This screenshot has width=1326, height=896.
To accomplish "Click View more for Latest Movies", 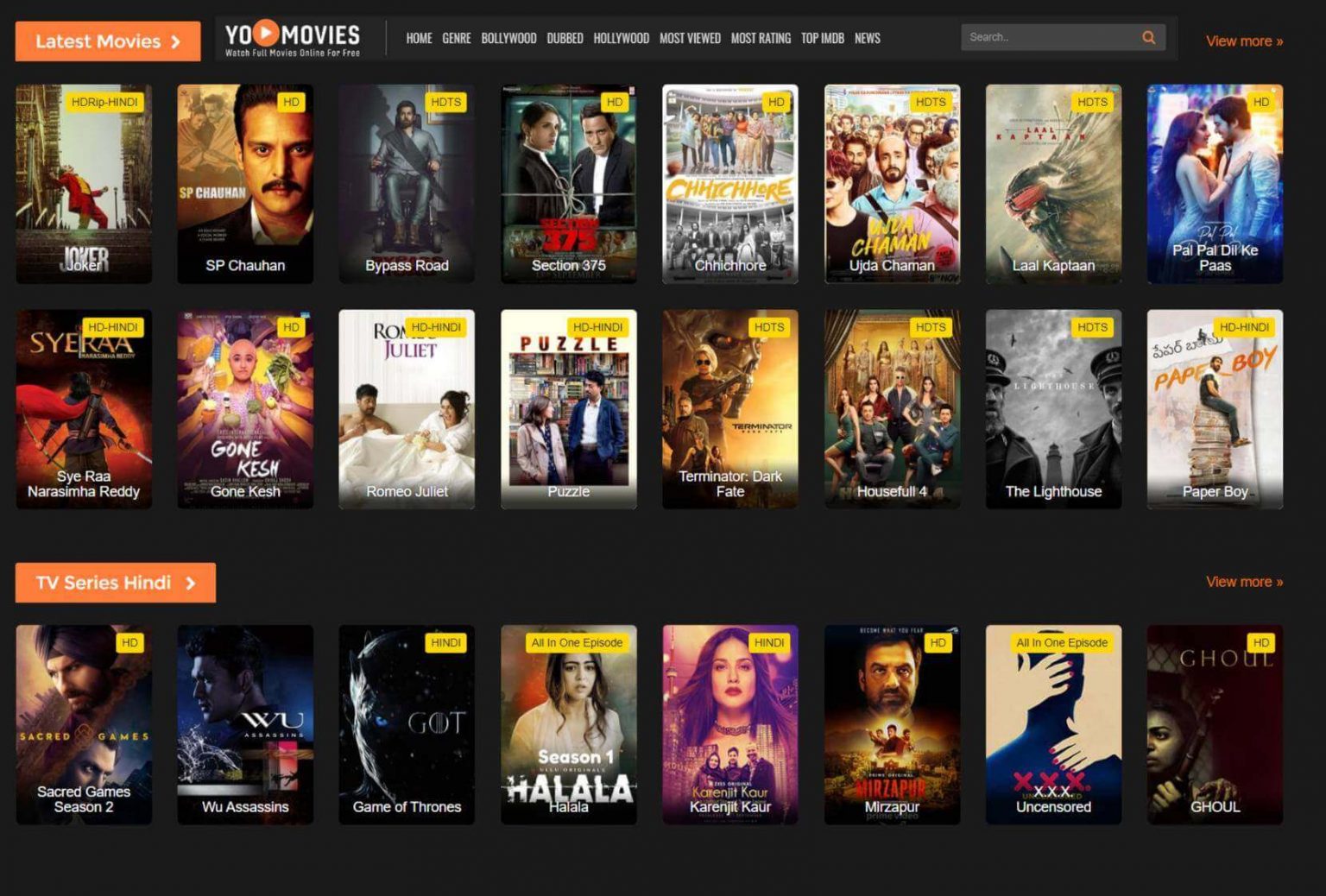I will click(x=1244, y=41).
